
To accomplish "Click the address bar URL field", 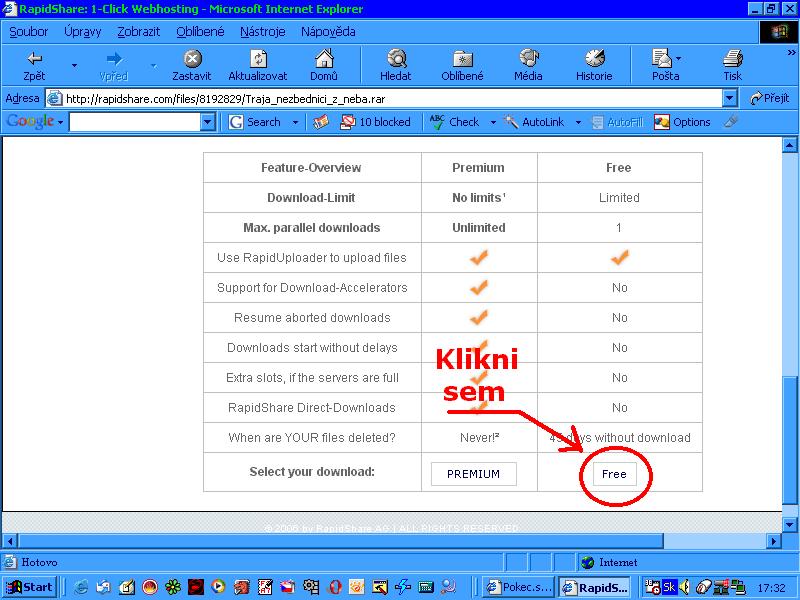I will pos(384,98).
